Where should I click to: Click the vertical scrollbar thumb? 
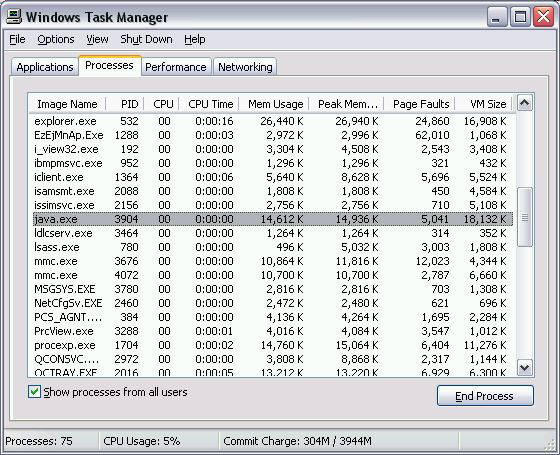tap(525, 217)
